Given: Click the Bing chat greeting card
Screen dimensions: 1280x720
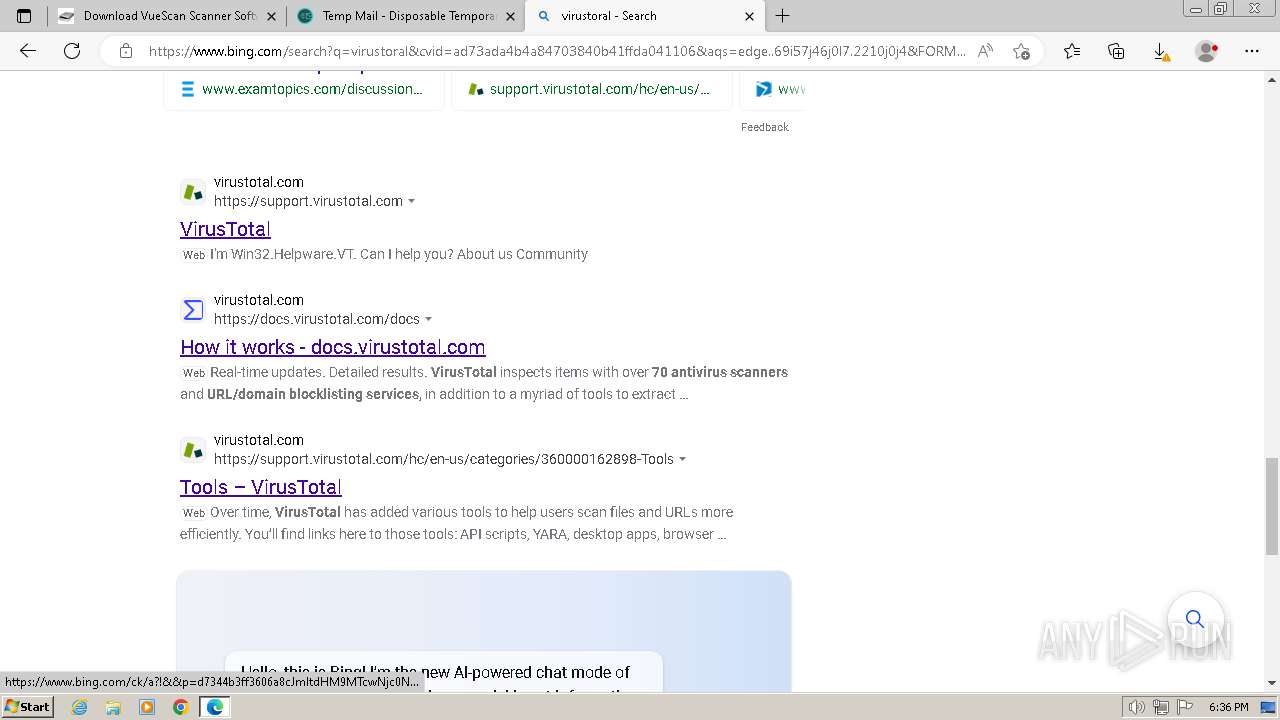Looking at the screenshot, I should pyautogui.click(x=444, y=671).
